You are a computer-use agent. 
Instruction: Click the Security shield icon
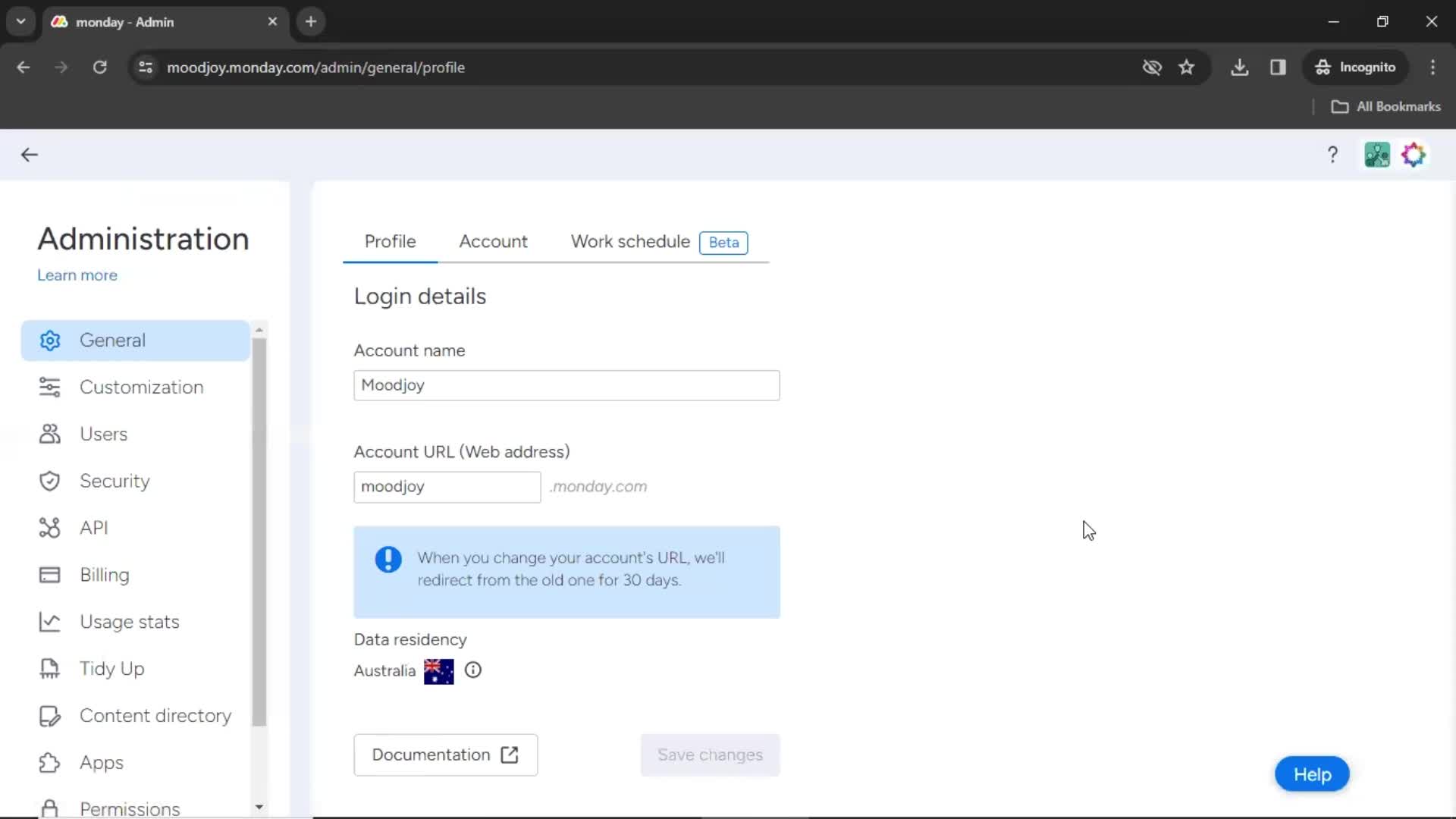point(49,482)
